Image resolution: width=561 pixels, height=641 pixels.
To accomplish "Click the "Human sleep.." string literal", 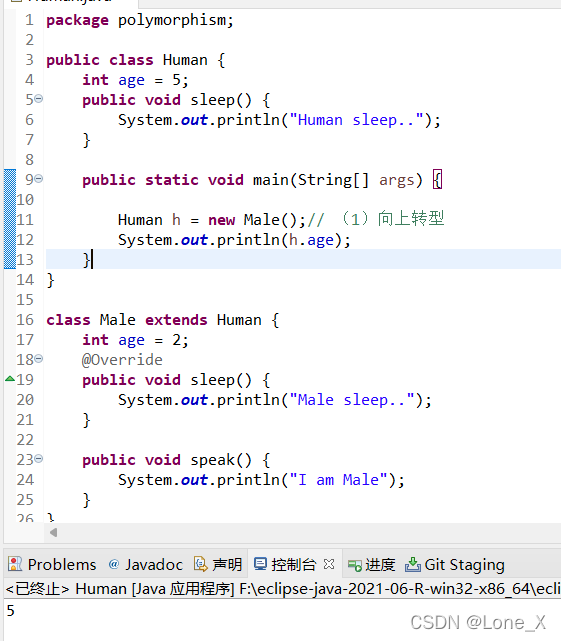I will [x=357, y=120].
